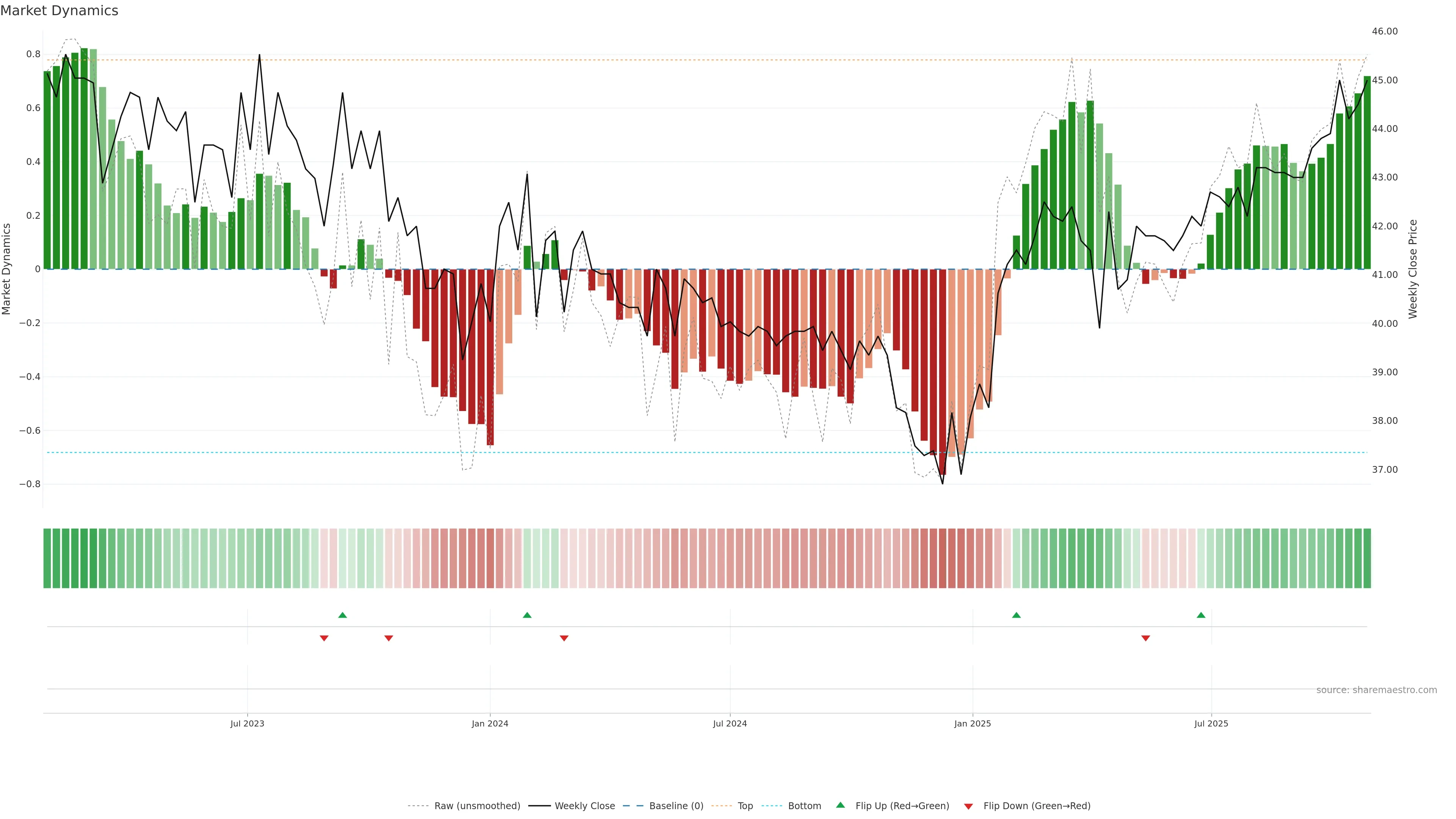Click the earliest red flip-down triangle marker
The height and width of the screenshot is (819, 1456).
(x=324, y=638)
